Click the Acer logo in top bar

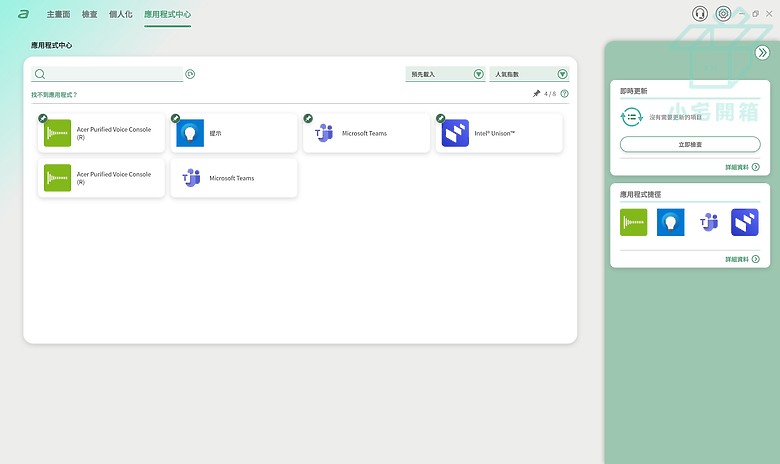point(23,14)
